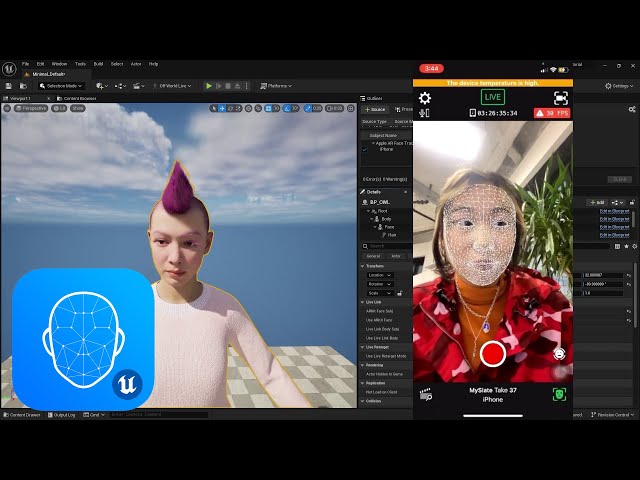This screenshot has width=640, height=480.
Task: Open the Show flags menu
Action: 78,109
